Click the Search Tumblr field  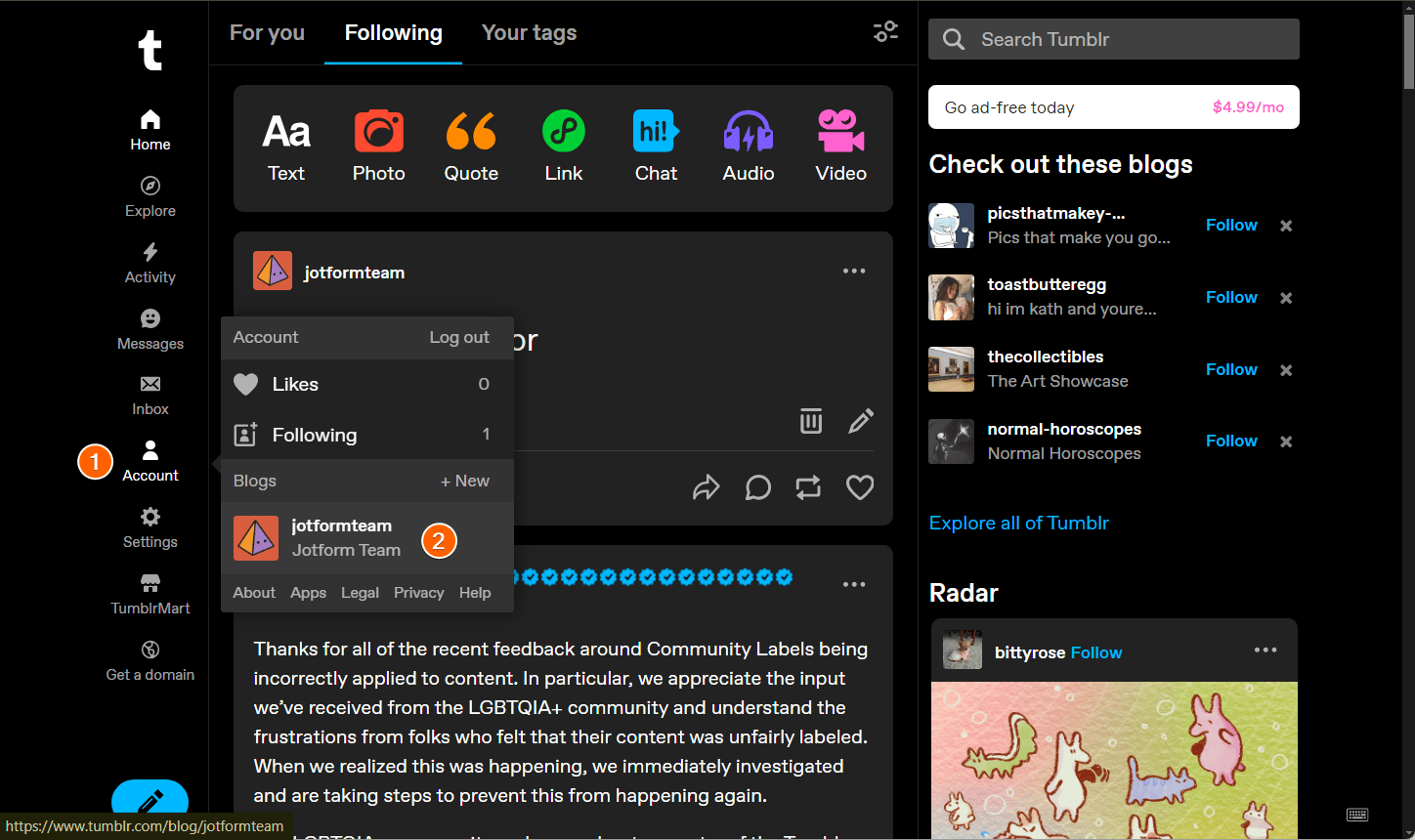[1114, 39]
